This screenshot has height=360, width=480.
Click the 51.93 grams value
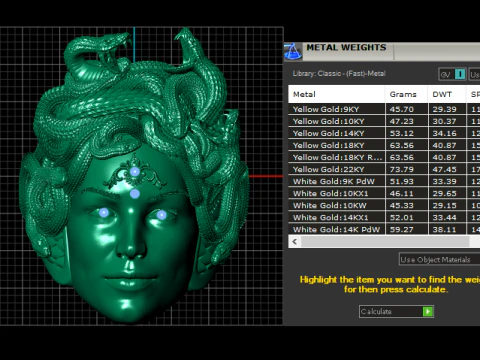pyautogui.click(x=402, y=181)
